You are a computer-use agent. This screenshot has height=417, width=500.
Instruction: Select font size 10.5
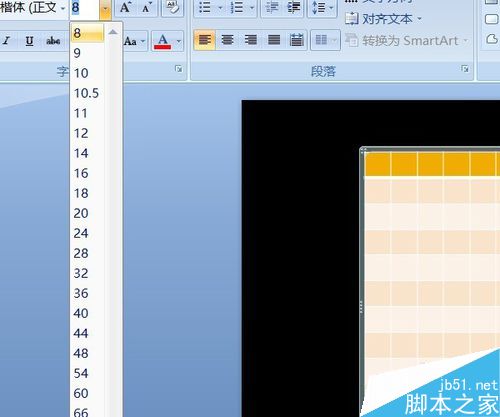pos(87,93)
